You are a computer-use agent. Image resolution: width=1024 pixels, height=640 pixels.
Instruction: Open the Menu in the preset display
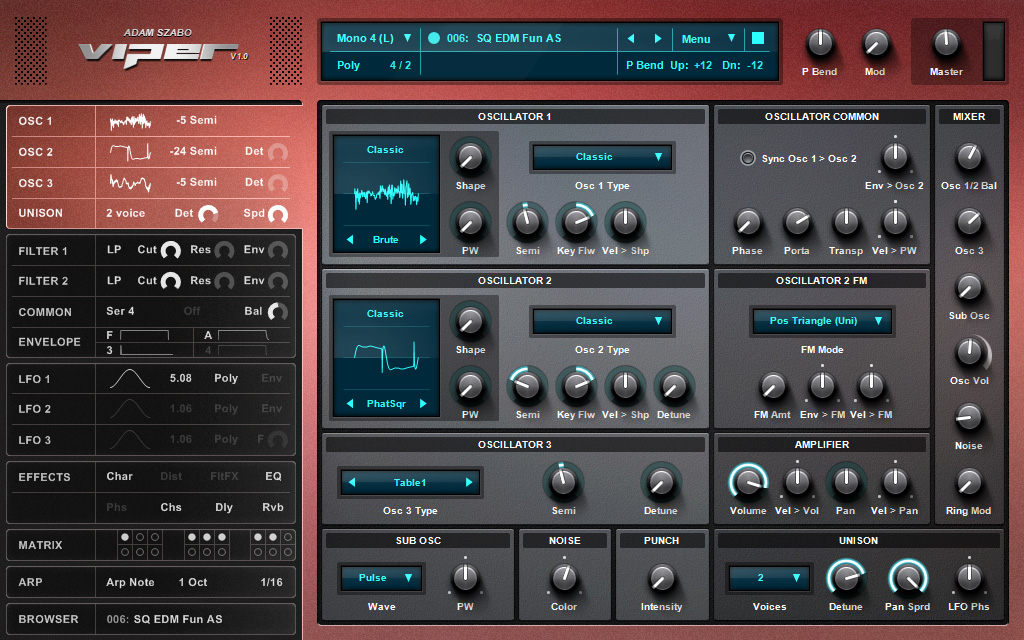708,39
